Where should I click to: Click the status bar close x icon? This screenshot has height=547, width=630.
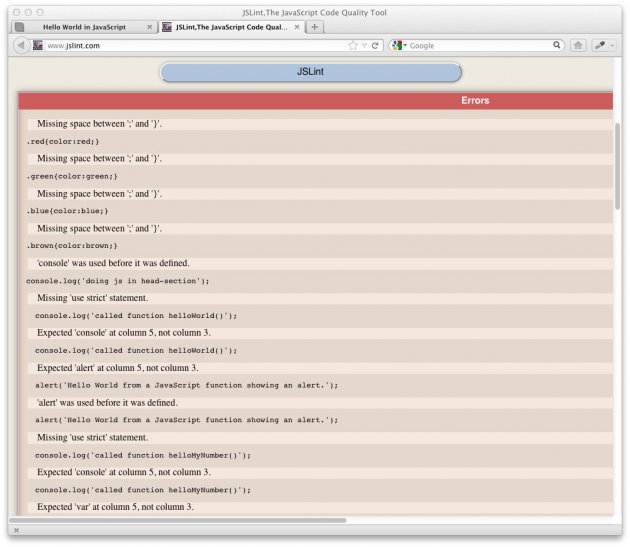tap(16, 531)
